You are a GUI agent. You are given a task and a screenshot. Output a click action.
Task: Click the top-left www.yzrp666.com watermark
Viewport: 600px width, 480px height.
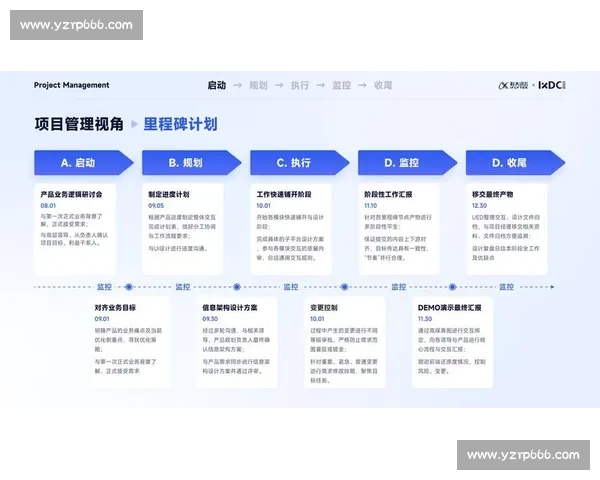pyautogui.click(x=76, y=25)
